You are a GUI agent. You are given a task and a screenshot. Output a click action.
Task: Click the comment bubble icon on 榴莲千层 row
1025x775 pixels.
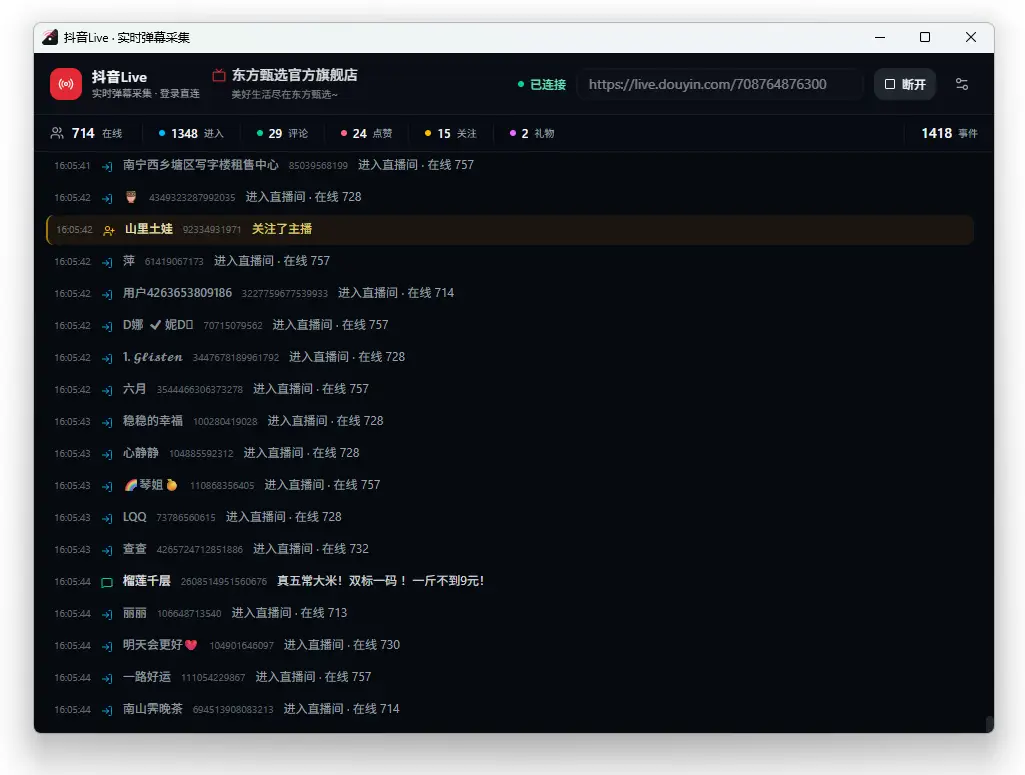coord(107,582)
